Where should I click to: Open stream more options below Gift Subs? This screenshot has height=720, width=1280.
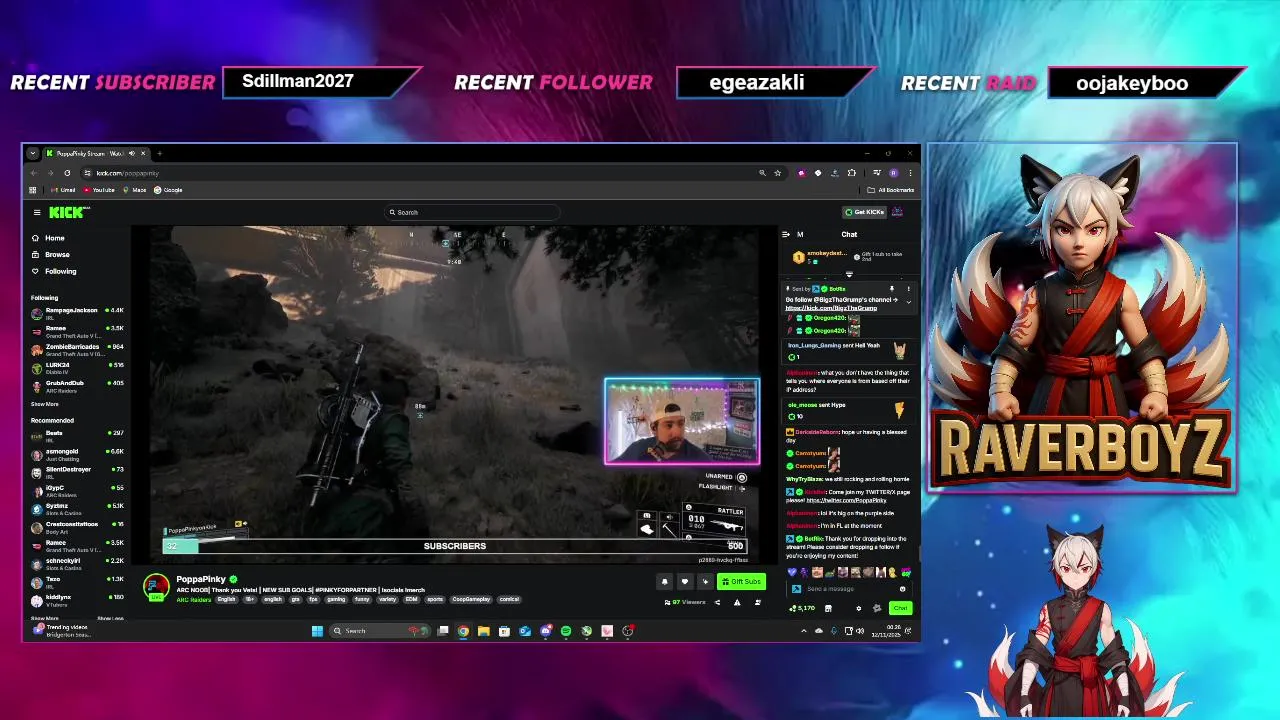[x=758, y=602]
